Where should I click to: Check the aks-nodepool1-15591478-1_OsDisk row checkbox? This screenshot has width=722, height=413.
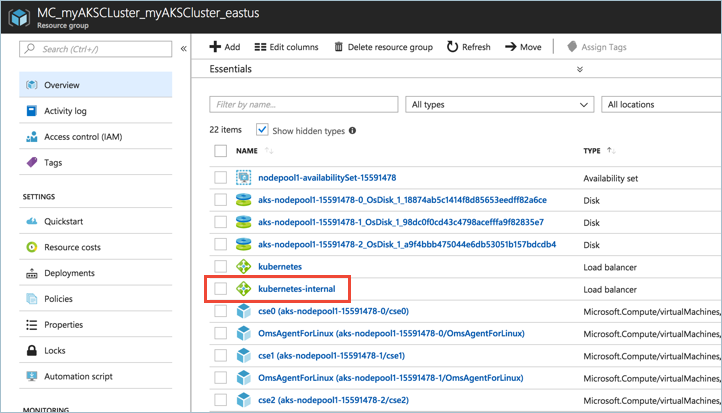(x=221, y=222)
